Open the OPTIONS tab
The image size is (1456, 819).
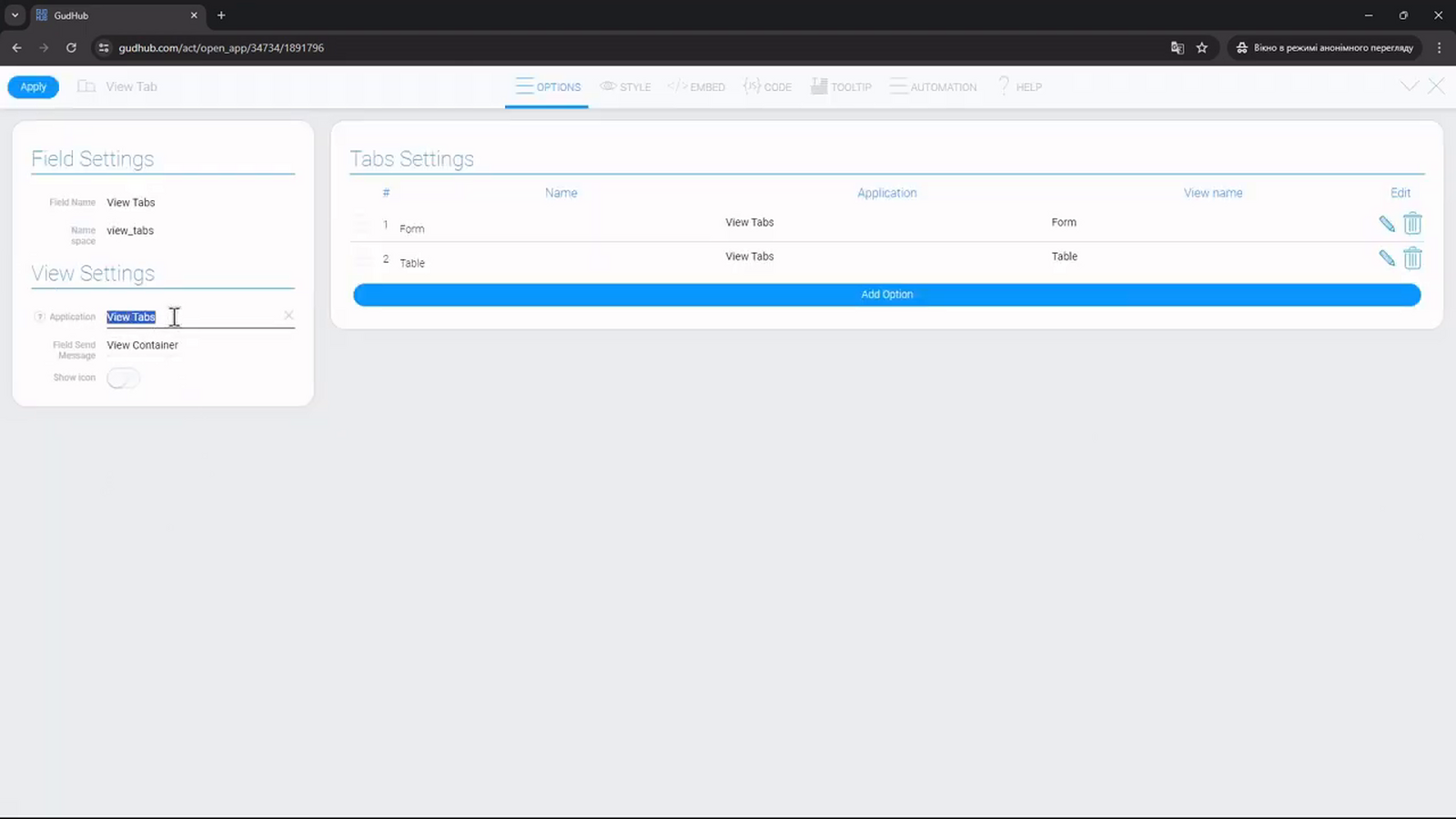coord(548,87)
